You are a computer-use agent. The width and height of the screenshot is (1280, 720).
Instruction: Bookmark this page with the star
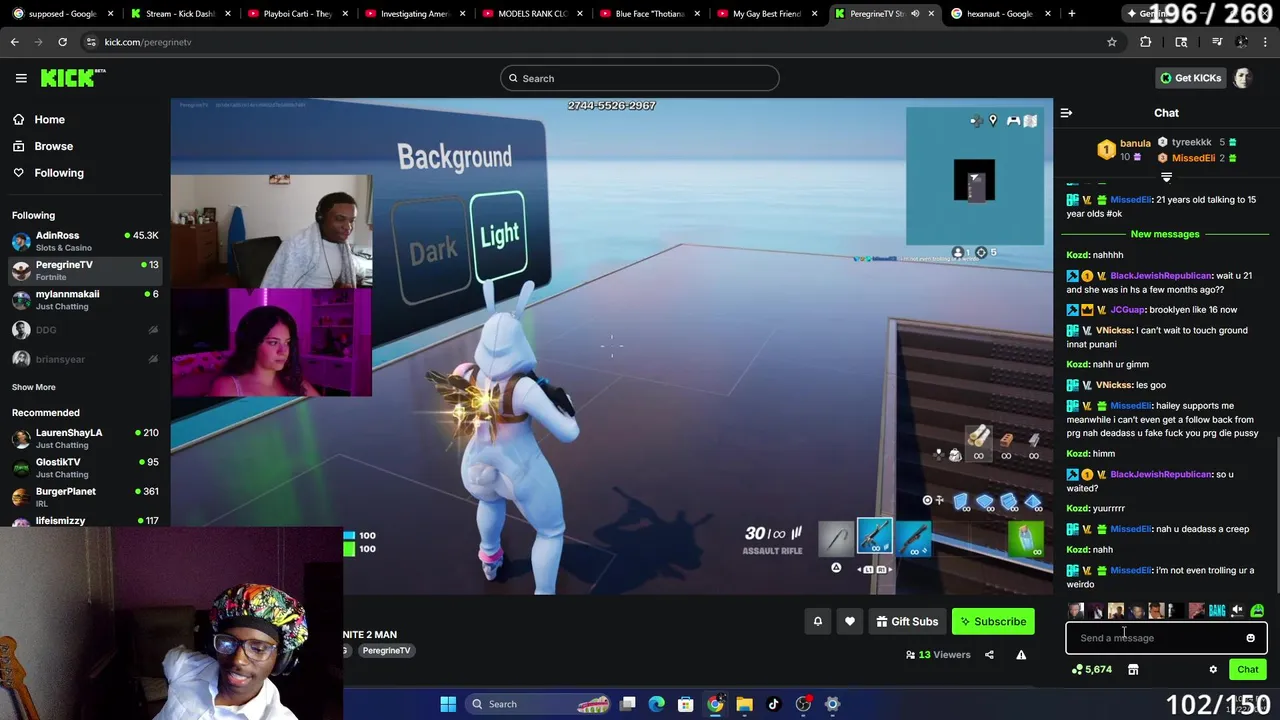click(x=1111, y=42)
